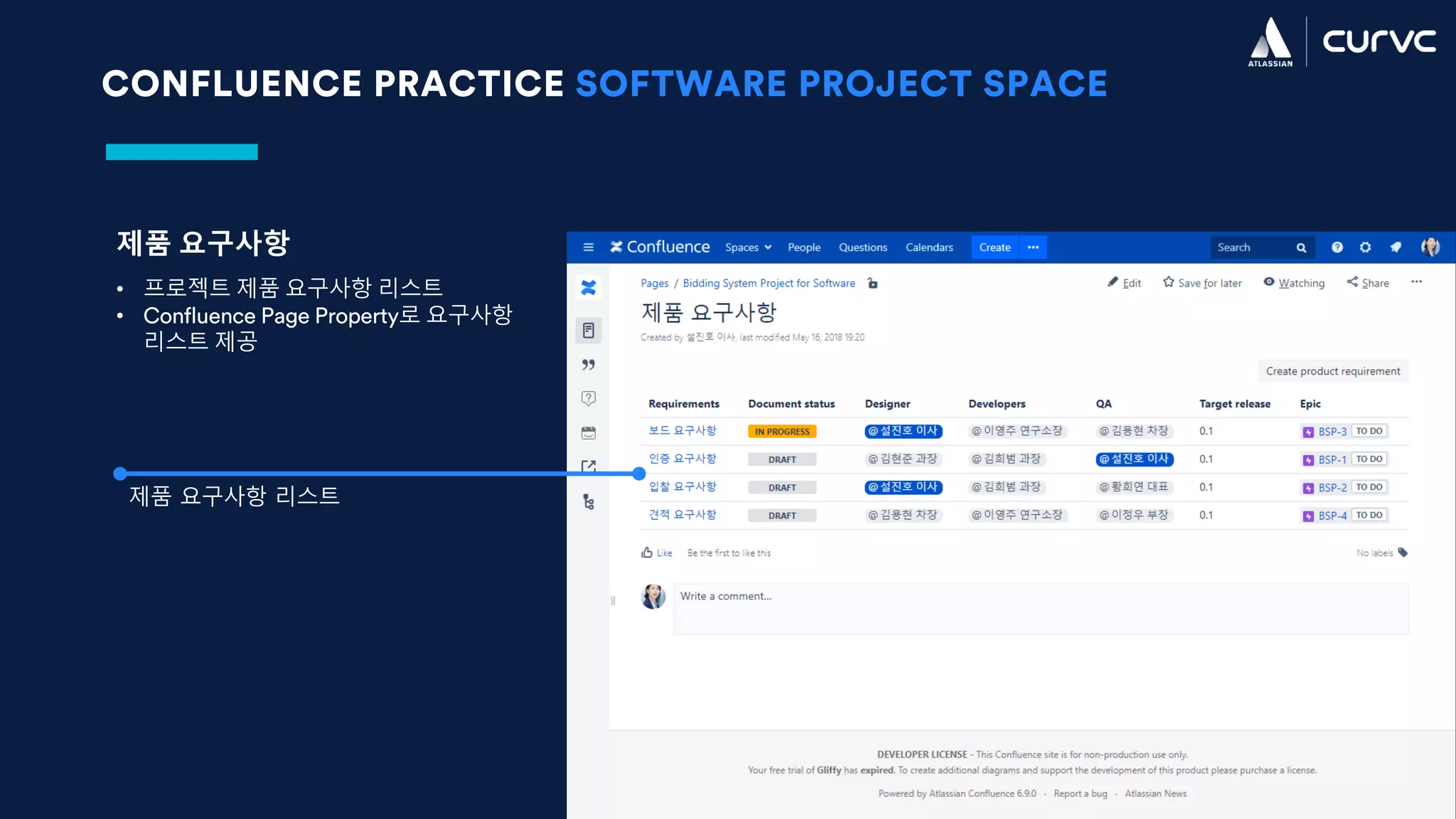
Task: Open the space home icon in sidebar
Action: (589, 287)
